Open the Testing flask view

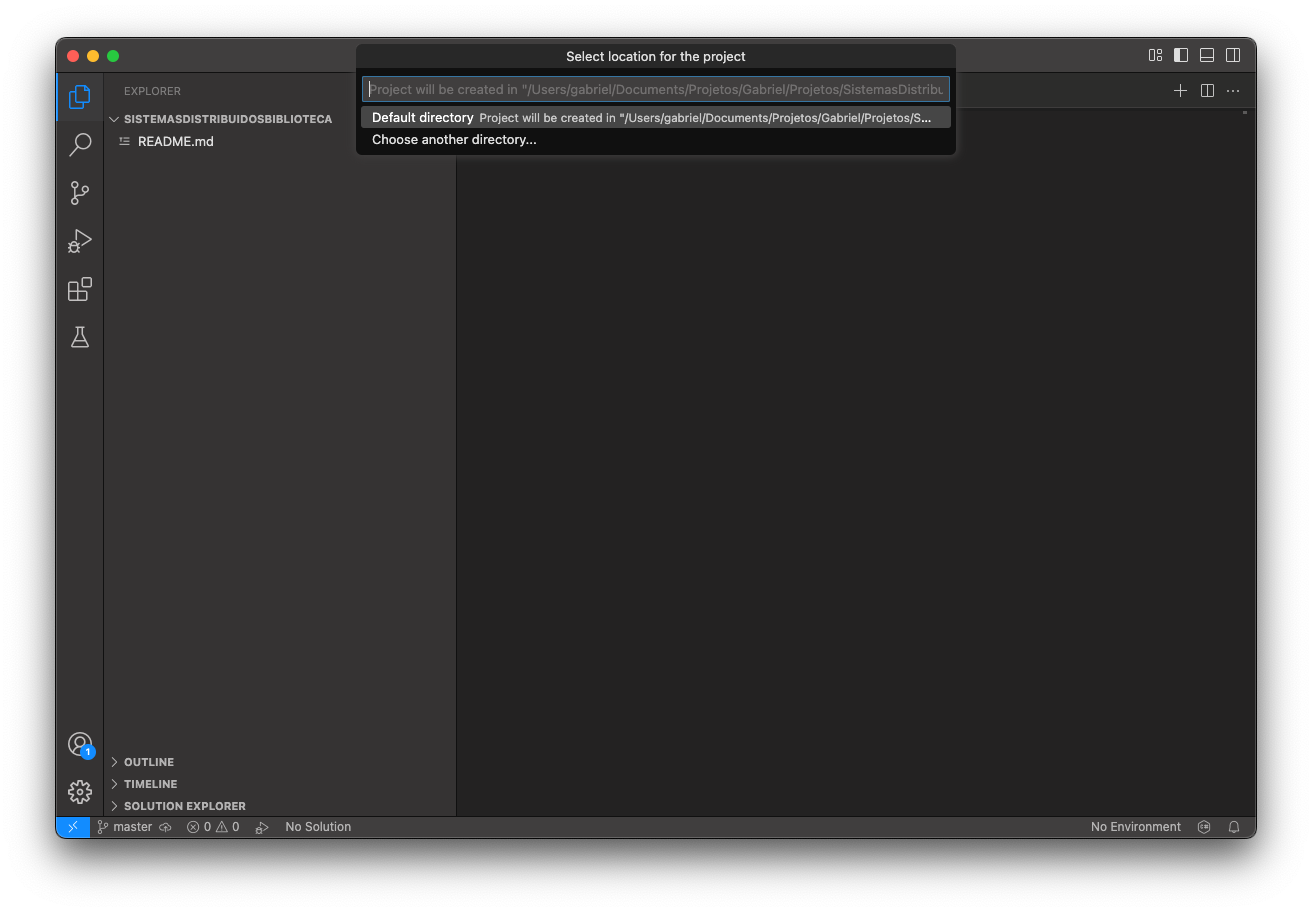(80, 338)
